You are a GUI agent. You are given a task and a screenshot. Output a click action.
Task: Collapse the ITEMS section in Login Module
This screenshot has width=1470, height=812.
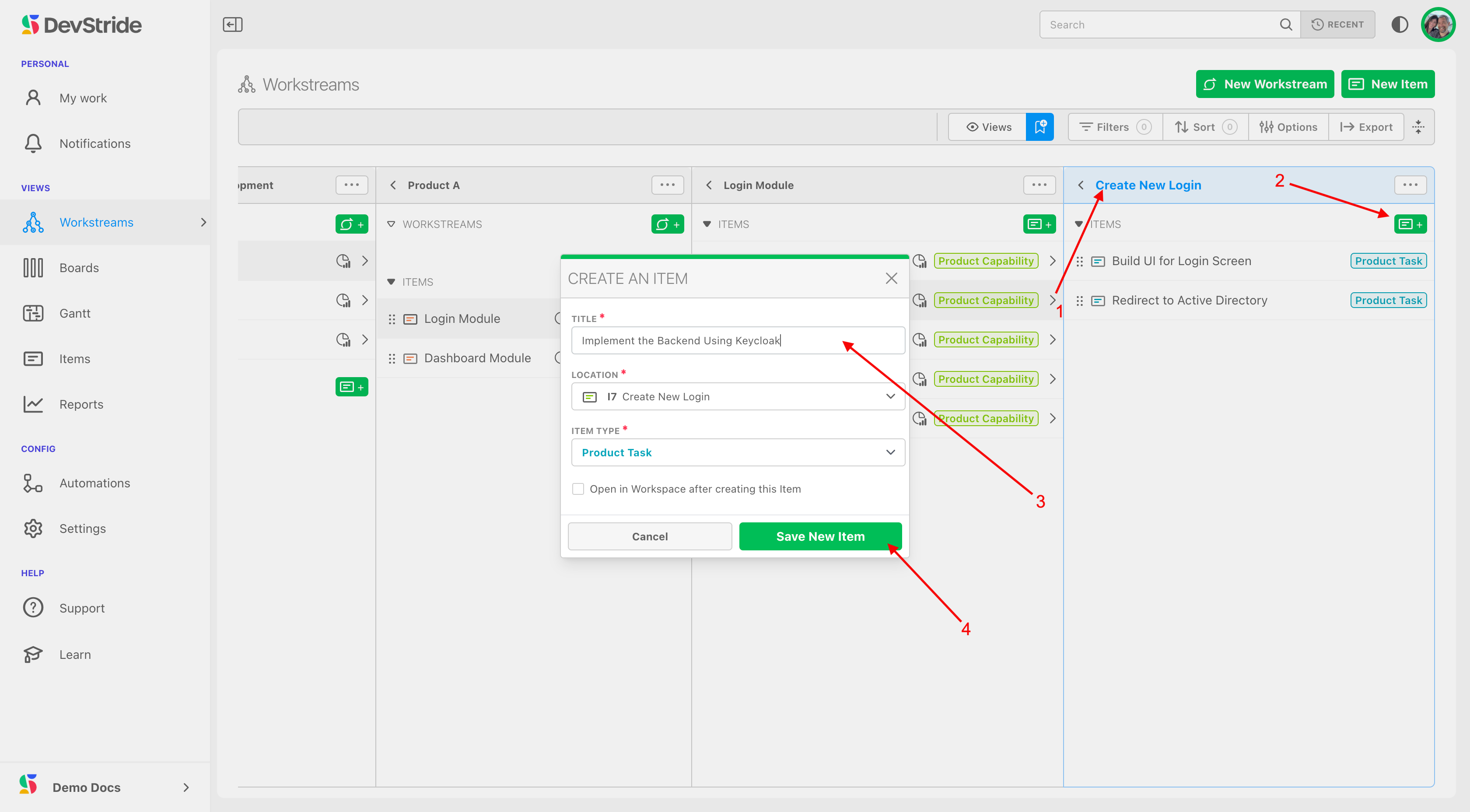[x=707, y=224]
